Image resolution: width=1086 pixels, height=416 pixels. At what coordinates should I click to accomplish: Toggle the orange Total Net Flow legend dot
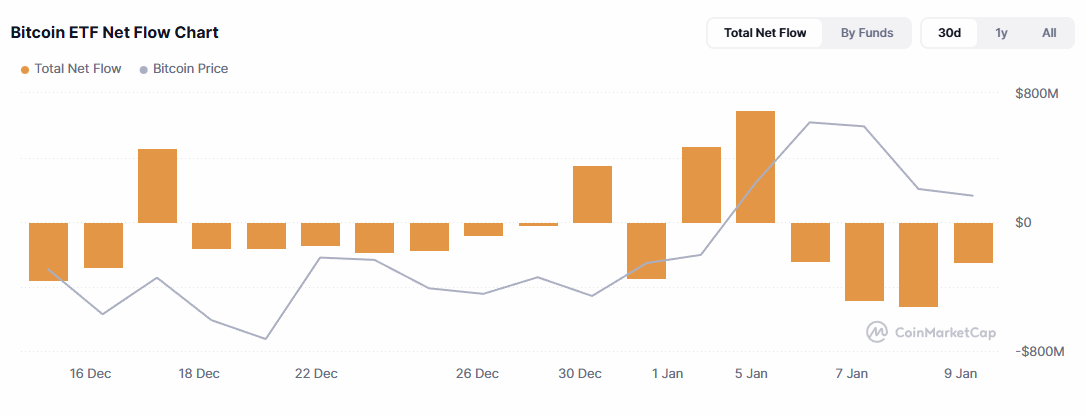coord(25,70)
